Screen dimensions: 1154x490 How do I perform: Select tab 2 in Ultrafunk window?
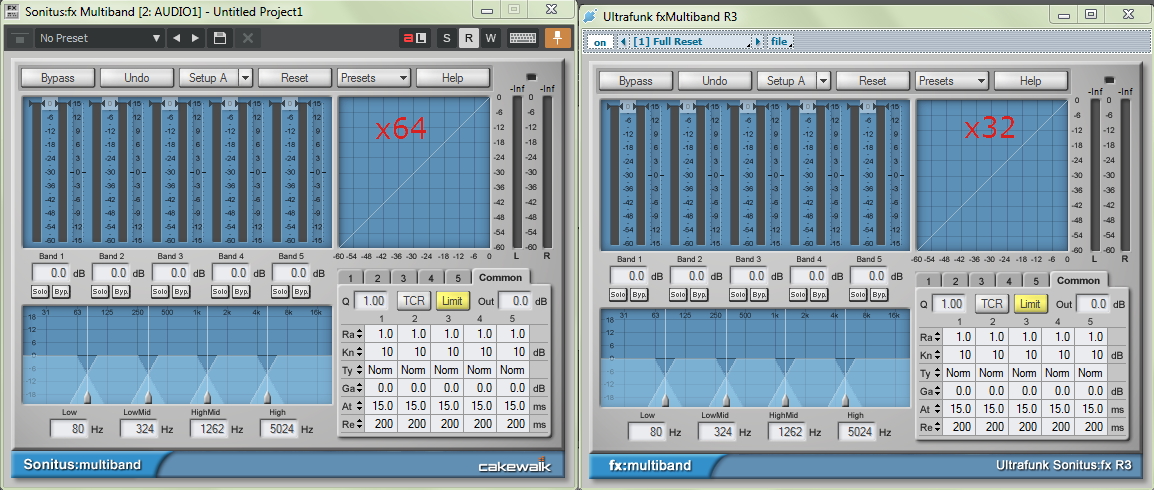pyautogui.click(x=955, y=281)
